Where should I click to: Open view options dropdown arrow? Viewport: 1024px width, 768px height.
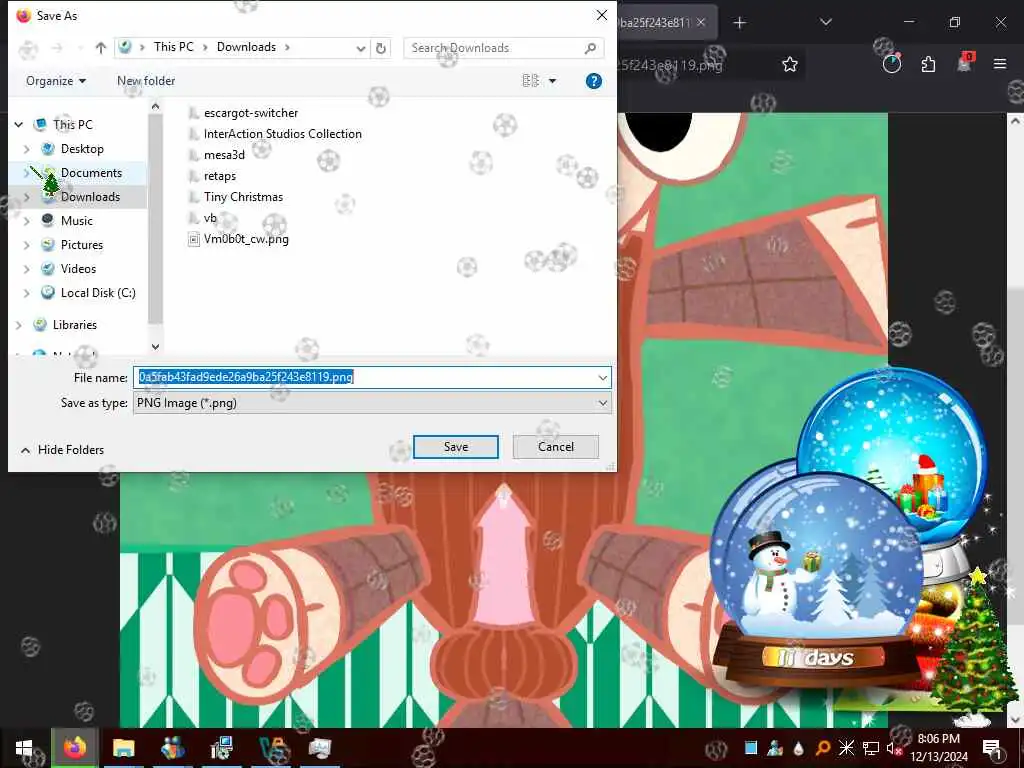(x=552, y=81)
